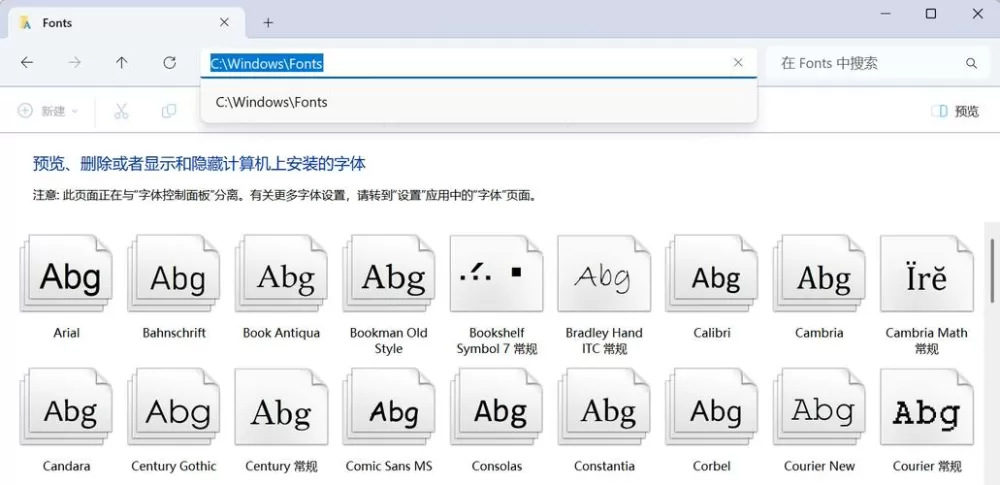Select the Corbel font icon
Viewport: 1000px width, 485px height.
[x=712, y=407]
